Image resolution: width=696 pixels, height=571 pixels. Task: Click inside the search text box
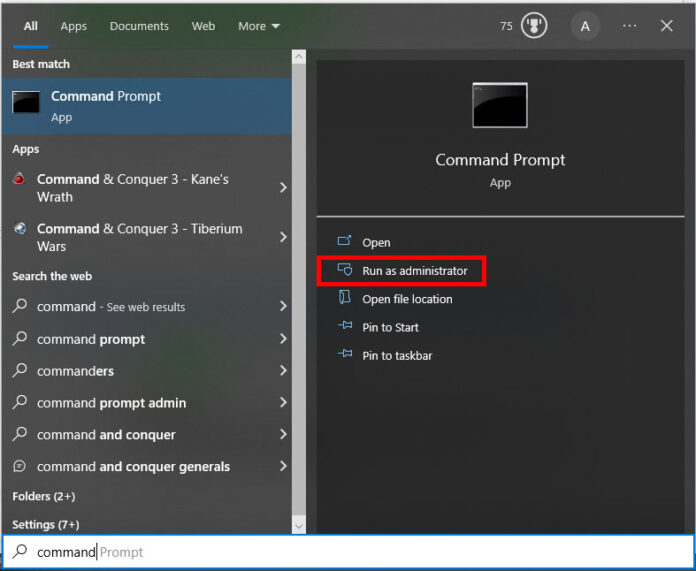pyautogui.click(x=350, y=552)
